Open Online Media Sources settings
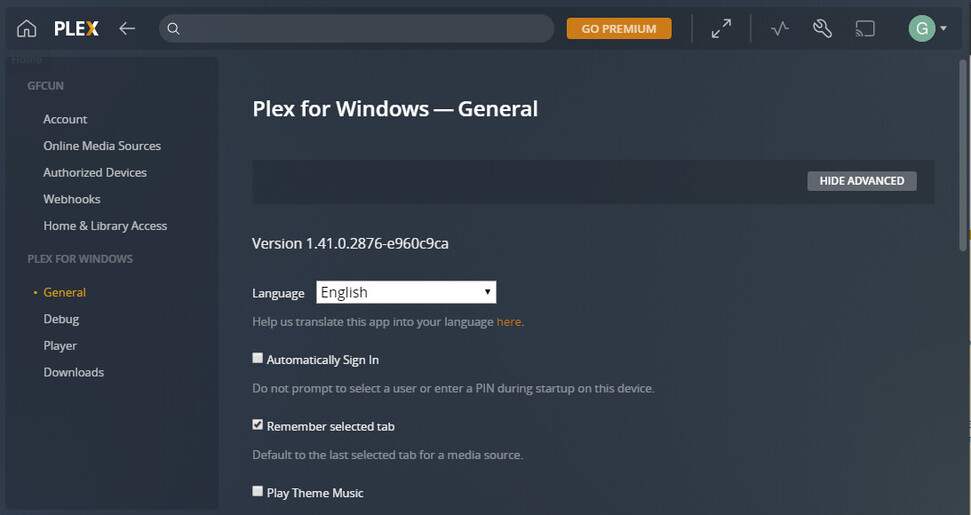971x515 pixels. pos(102,146)
